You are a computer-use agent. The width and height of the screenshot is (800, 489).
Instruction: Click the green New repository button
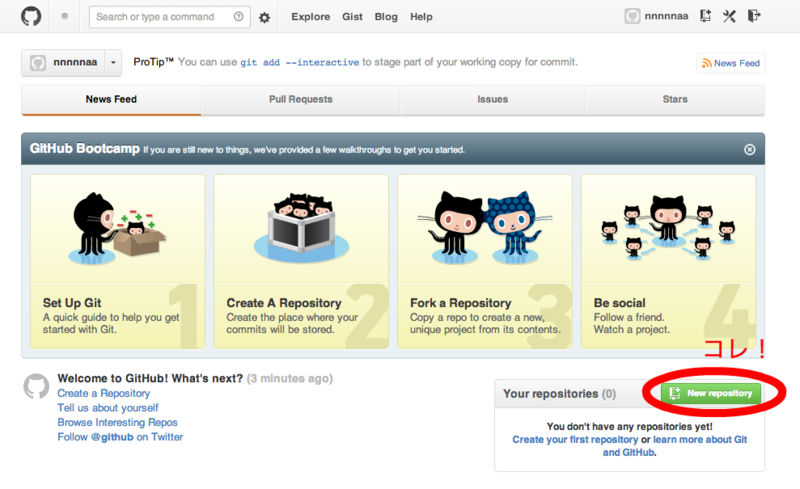tap(711, 393)
